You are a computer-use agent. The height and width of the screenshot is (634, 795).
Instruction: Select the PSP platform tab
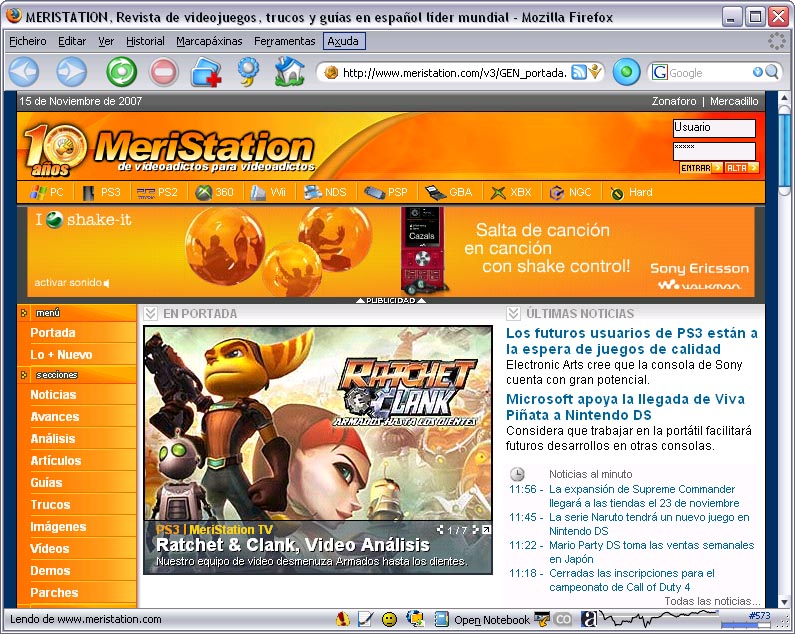point(386,192)
